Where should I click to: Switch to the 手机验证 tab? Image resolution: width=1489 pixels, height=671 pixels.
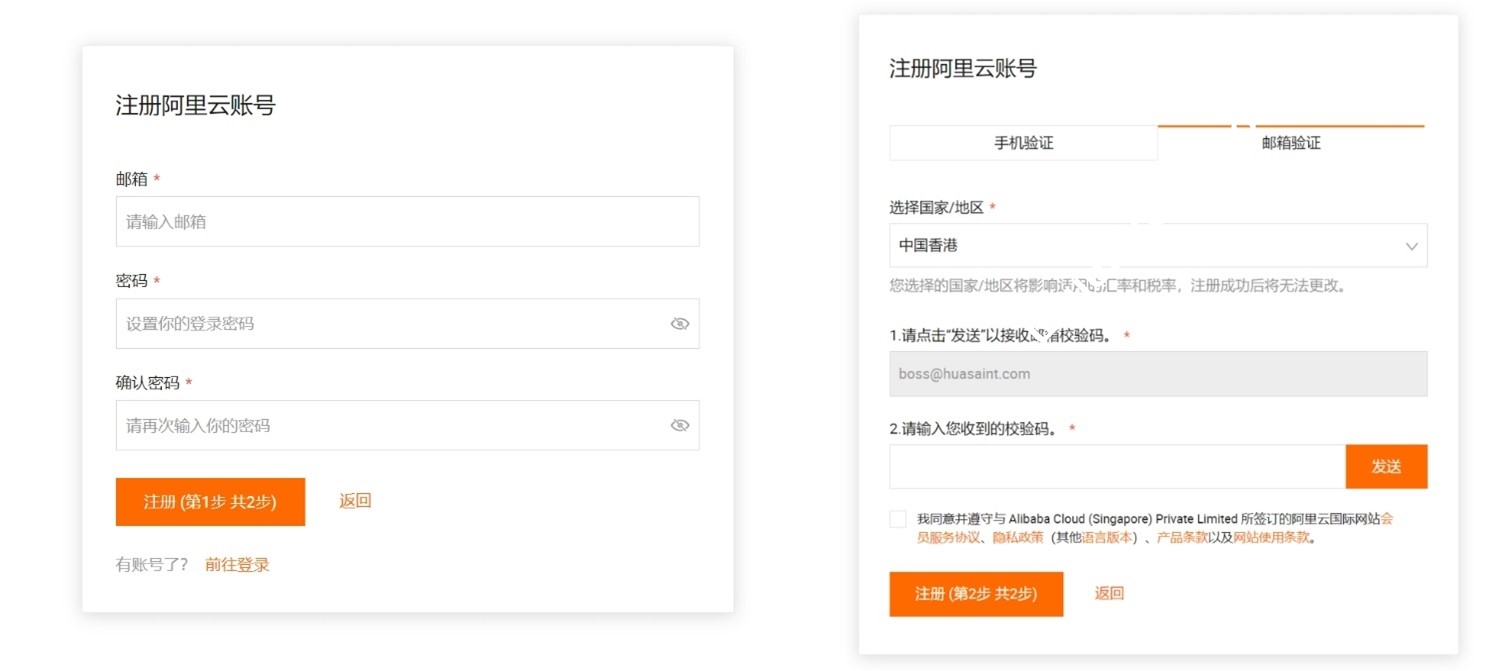click(x=1023, y=143)
